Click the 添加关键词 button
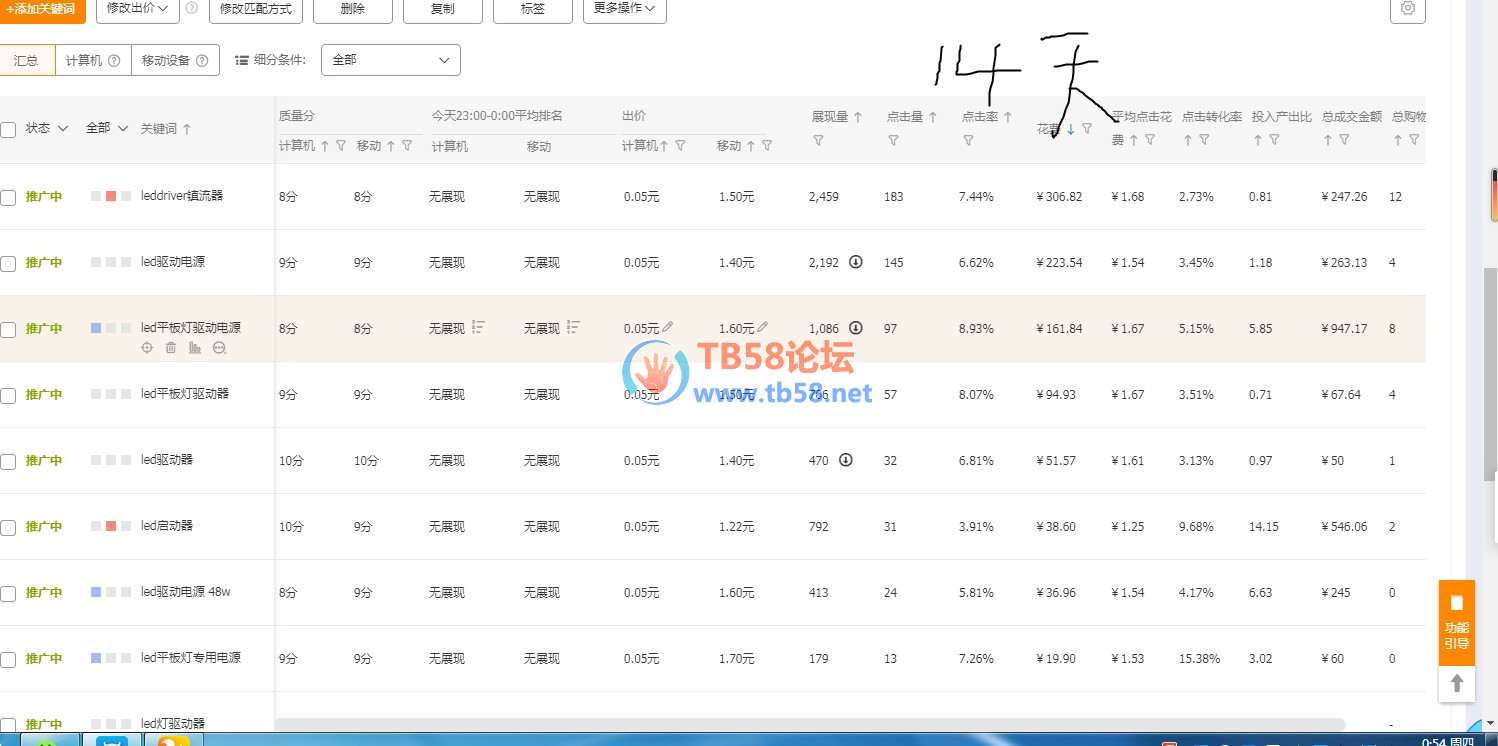Screen dimensions: 1498x746 tap(41, 9)
